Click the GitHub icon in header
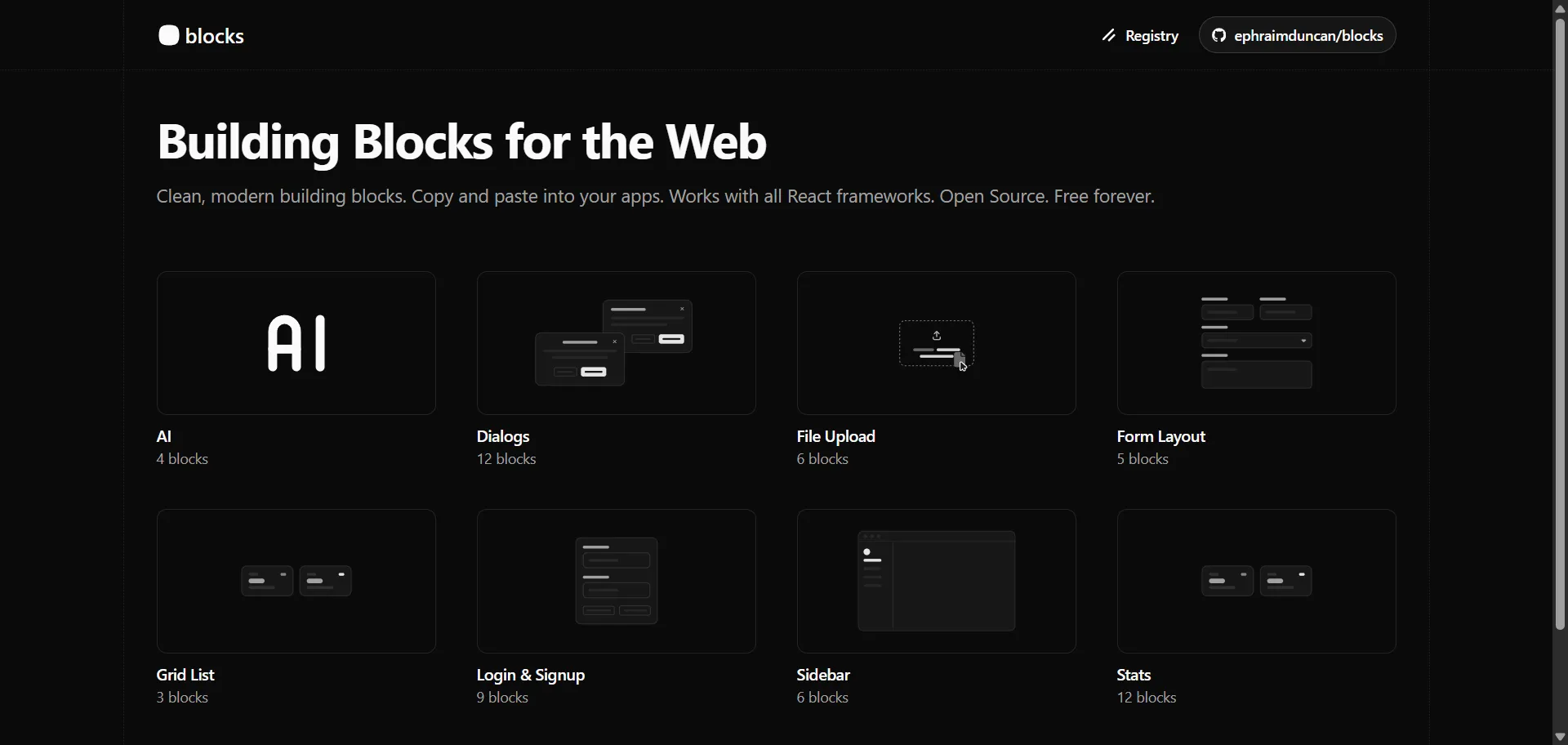Screen dimensions: 1568x745 point(1219,35)
